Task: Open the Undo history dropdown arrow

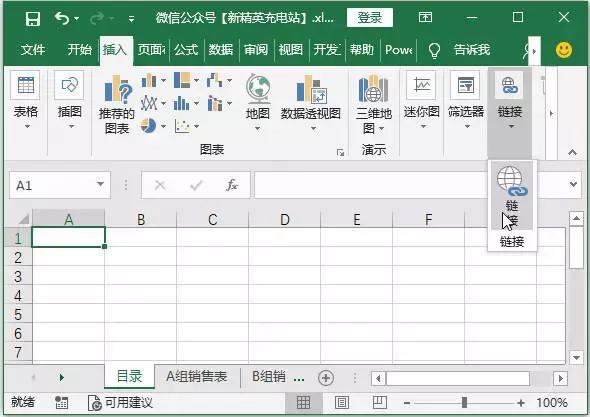Action: 76,18
